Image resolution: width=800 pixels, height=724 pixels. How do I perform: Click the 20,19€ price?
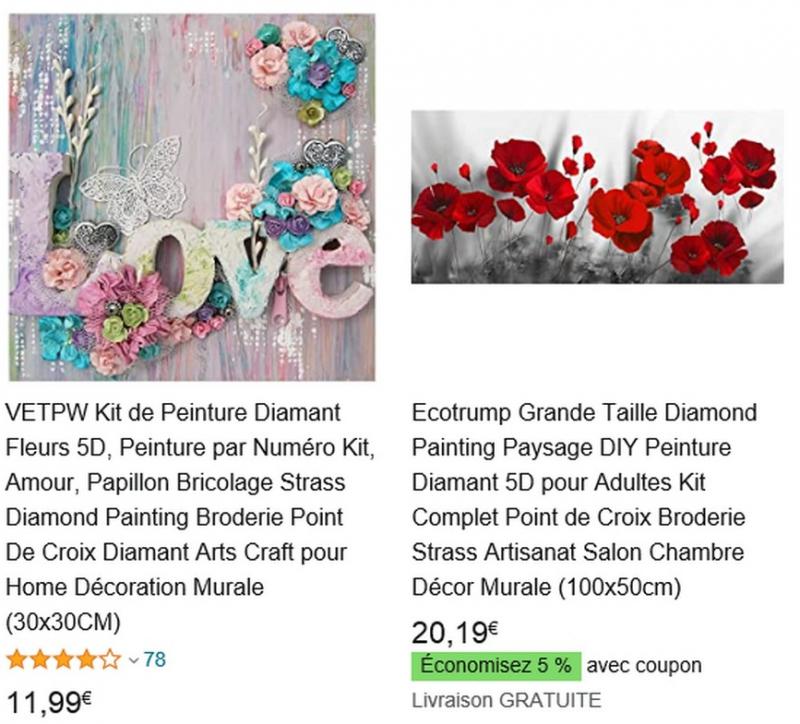click(x=455, y=633)
